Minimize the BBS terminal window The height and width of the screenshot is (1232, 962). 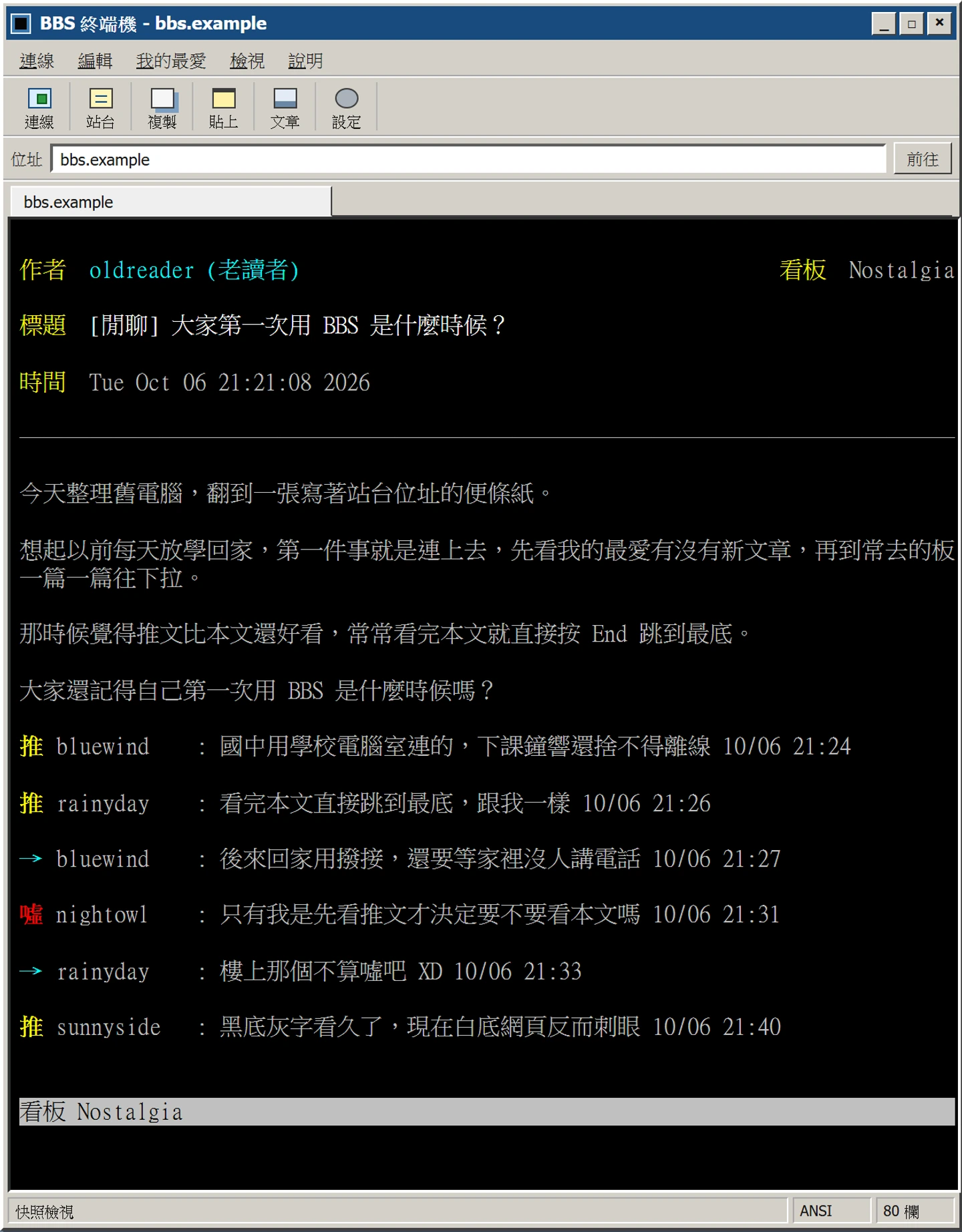[884, 23]
